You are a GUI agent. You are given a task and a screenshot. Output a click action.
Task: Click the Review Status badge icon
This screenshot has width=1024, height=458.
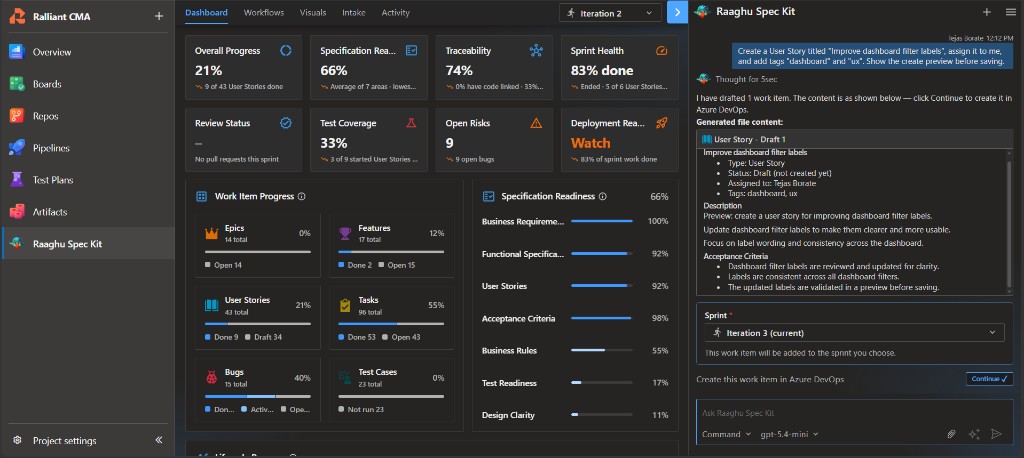tap(285, 123)
